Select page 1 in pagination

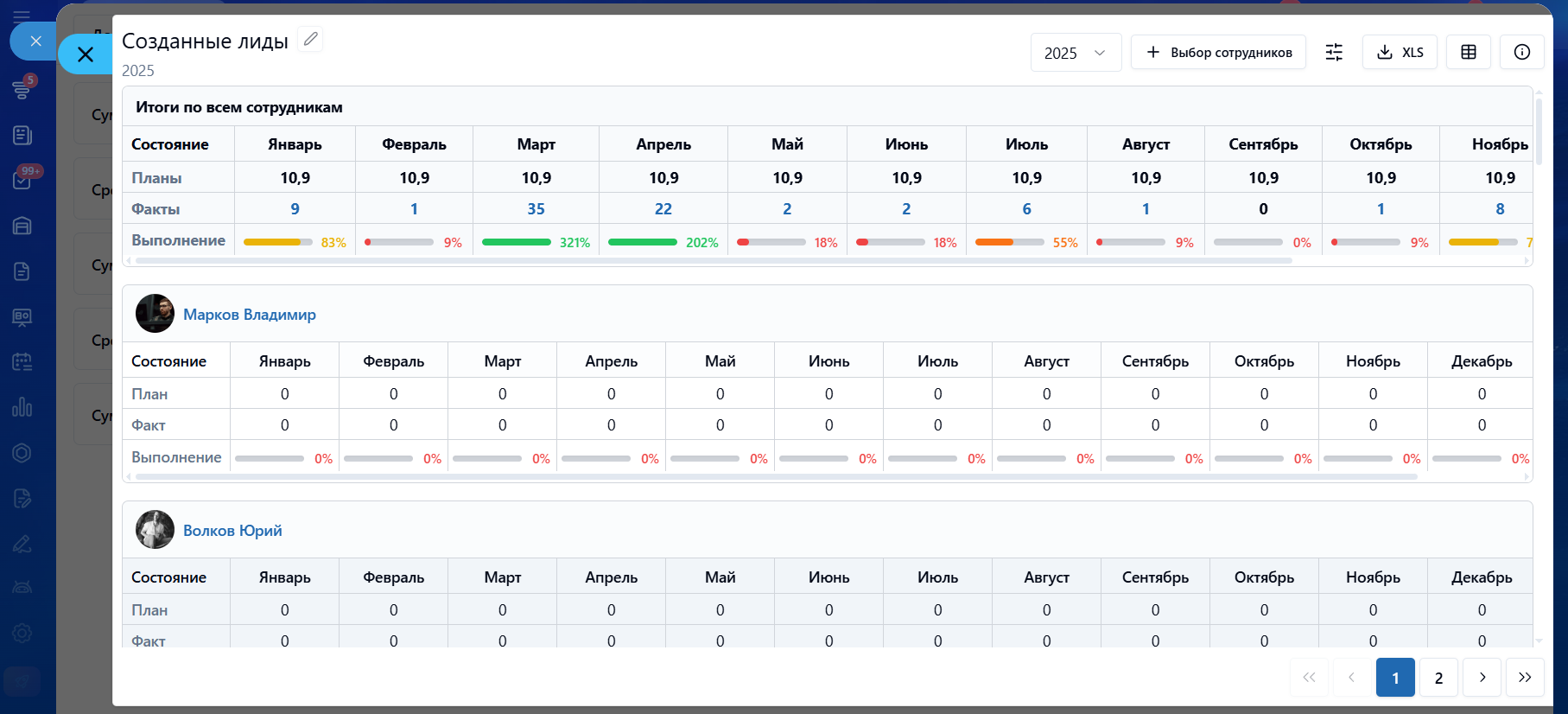pos(1395,678)
